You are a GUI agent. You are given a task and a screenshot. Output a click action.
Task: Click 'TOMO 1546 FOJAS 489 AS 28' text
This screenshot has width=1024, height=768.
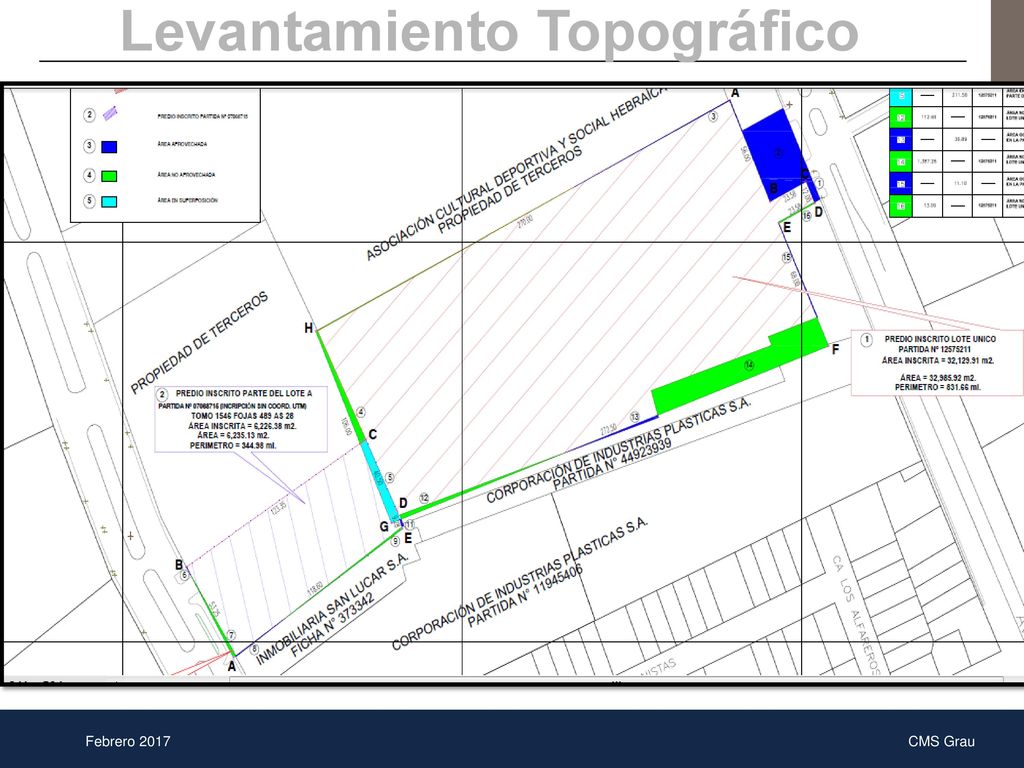[x=242, y=416]
